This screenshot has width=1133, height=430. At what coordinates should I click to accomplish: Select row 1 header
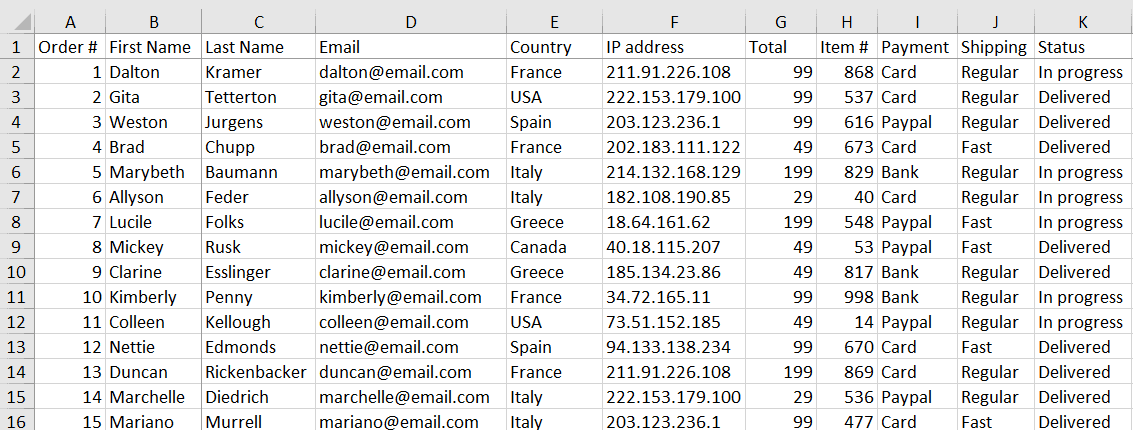[17, 47]
